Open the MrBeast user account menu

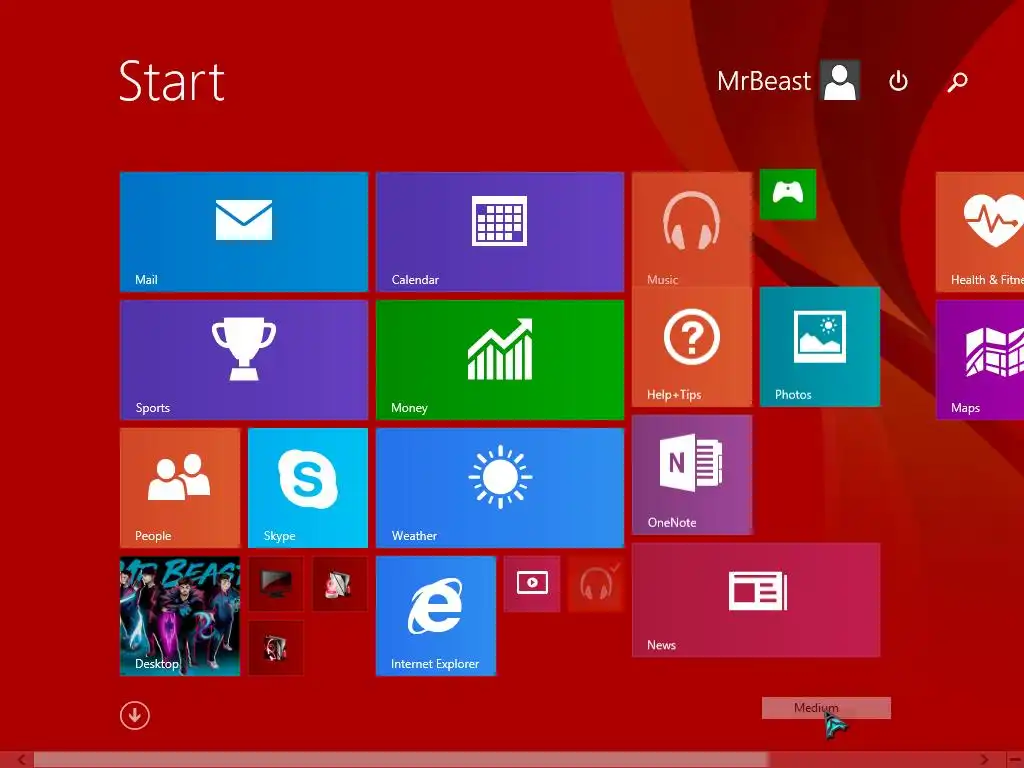click(788, 81)
